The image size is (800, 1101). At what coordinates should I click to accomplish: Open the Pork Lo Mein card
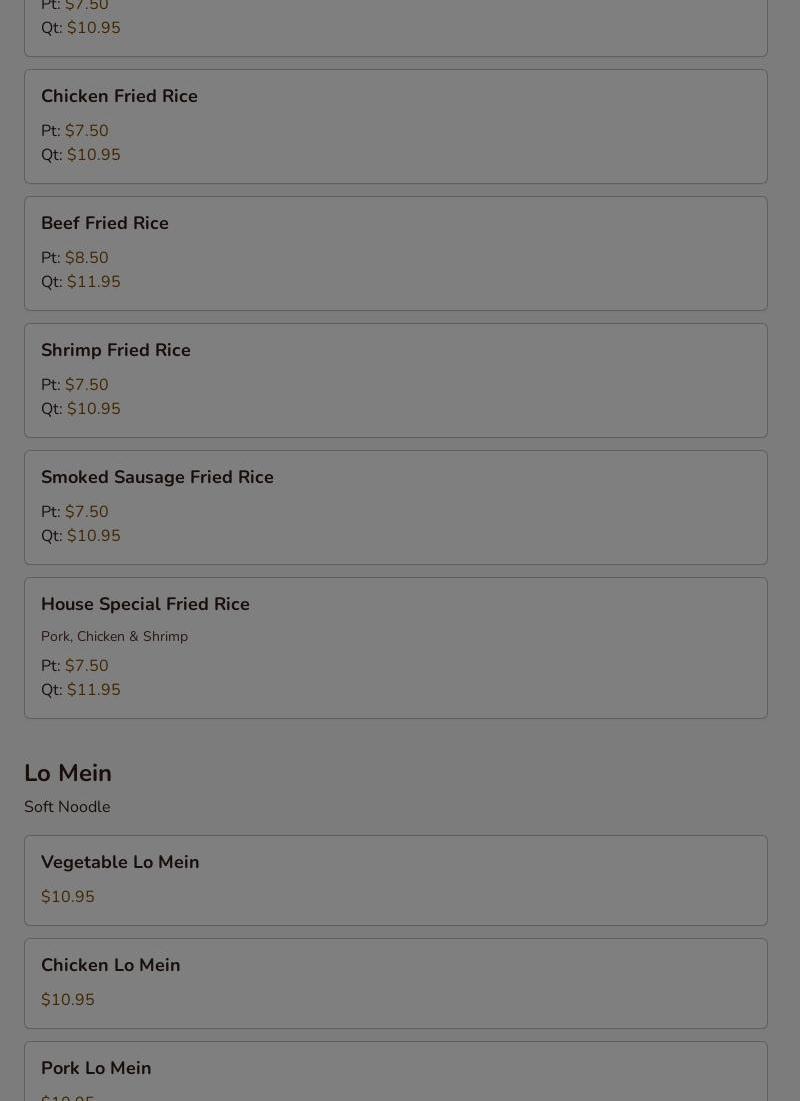click(x=395, y=1072)
